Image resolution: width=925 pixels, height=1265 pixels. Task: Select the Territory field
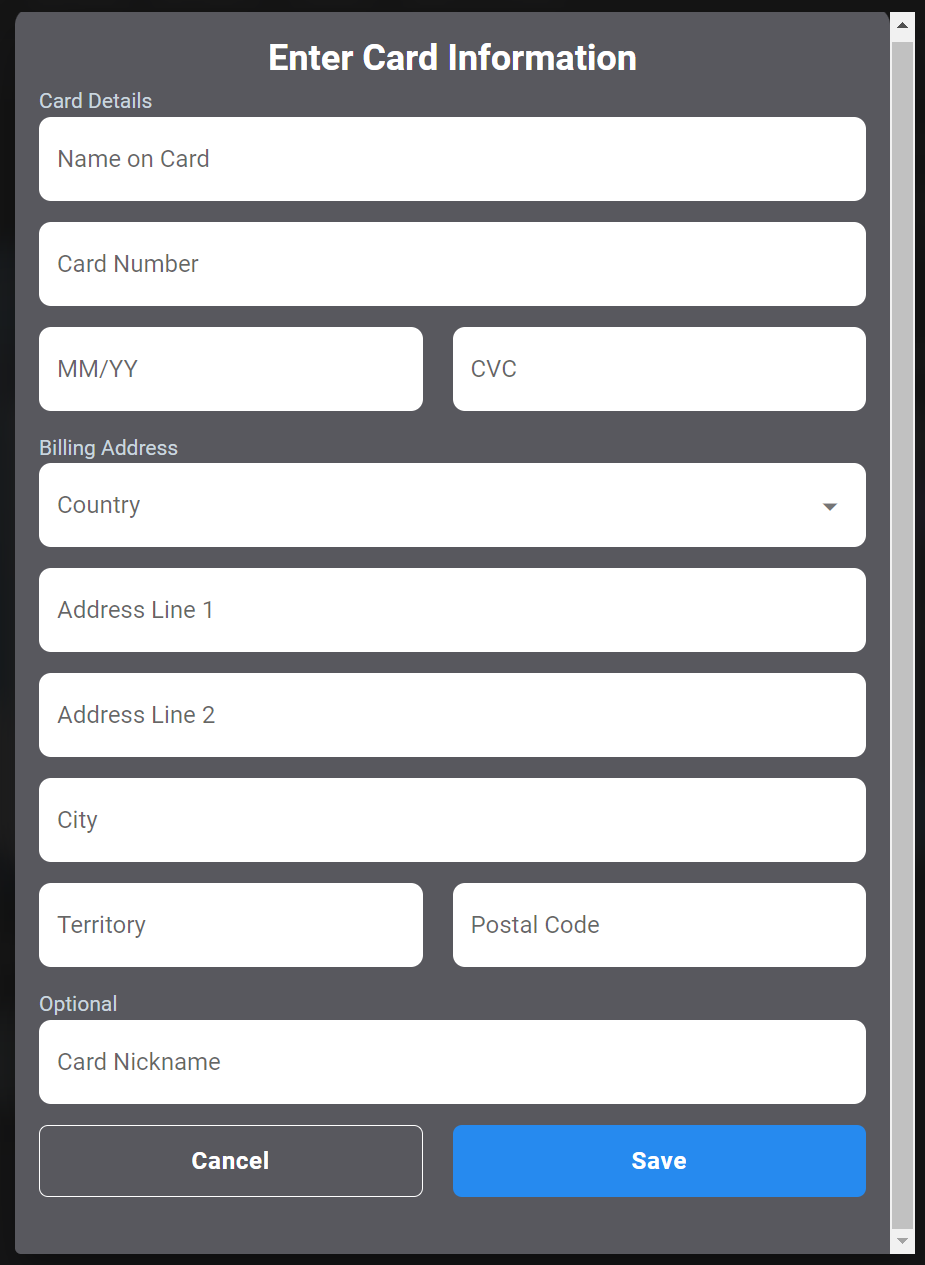pyautogui.click(x=231, y=925)
